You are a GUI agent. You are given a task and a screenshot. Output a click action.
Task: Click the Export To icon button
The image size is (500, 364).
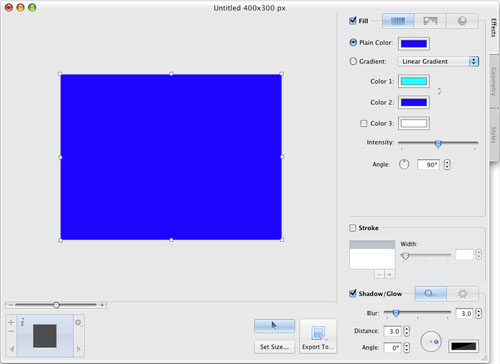point(318,336)
